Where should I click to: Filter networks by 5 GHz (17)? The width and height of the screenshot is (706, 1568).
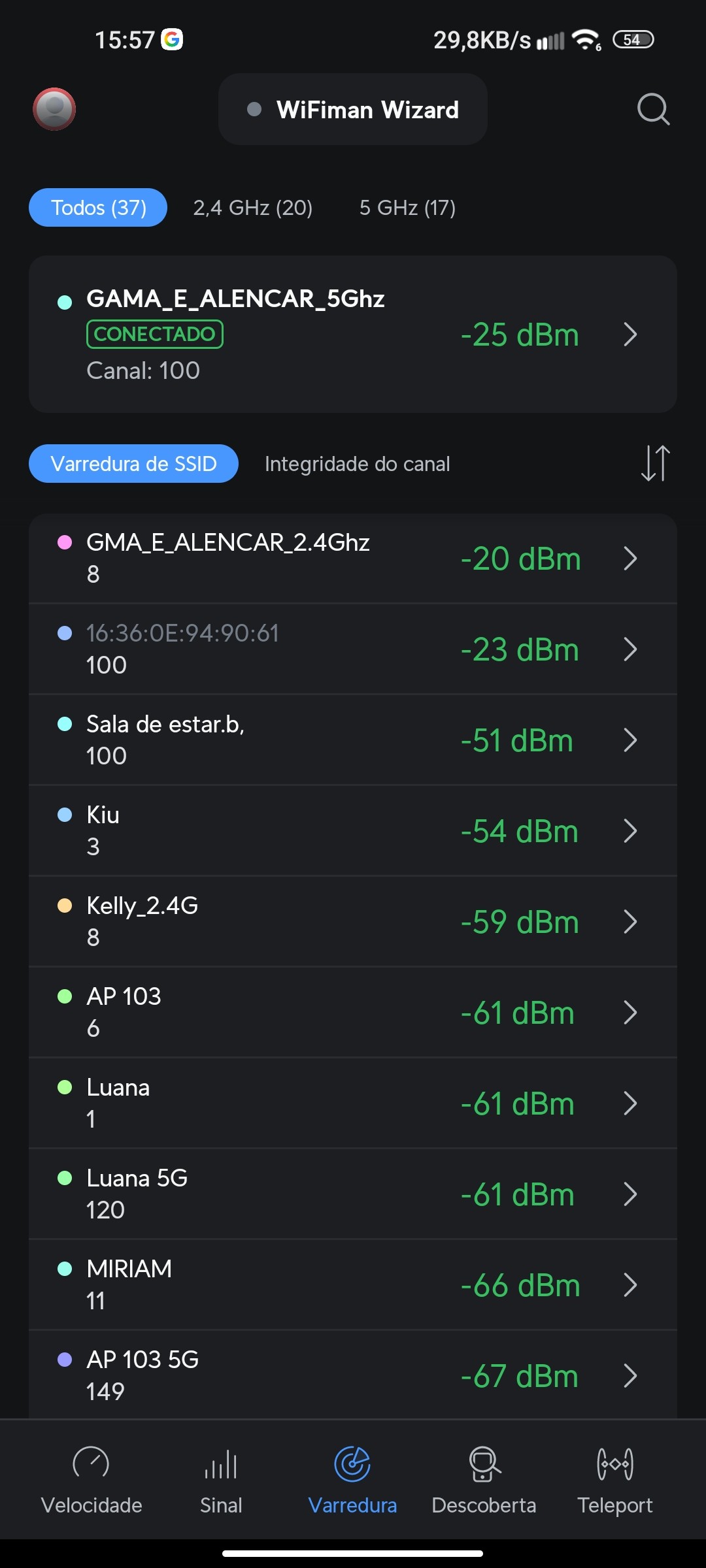[x=407, y=208]
